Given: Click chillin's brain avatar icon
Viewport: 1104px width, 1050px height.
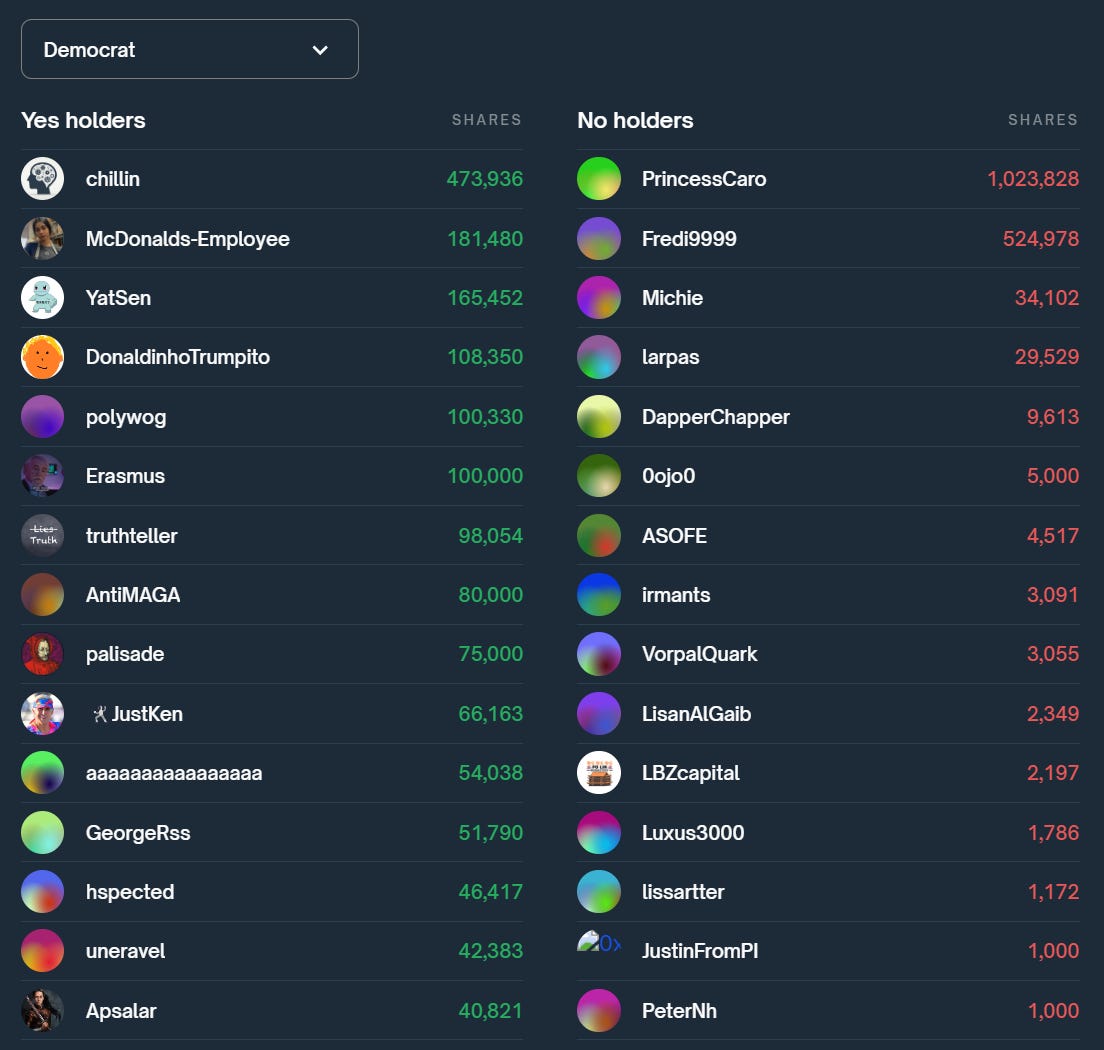Looking at the screenshot, I should point(42,178).
